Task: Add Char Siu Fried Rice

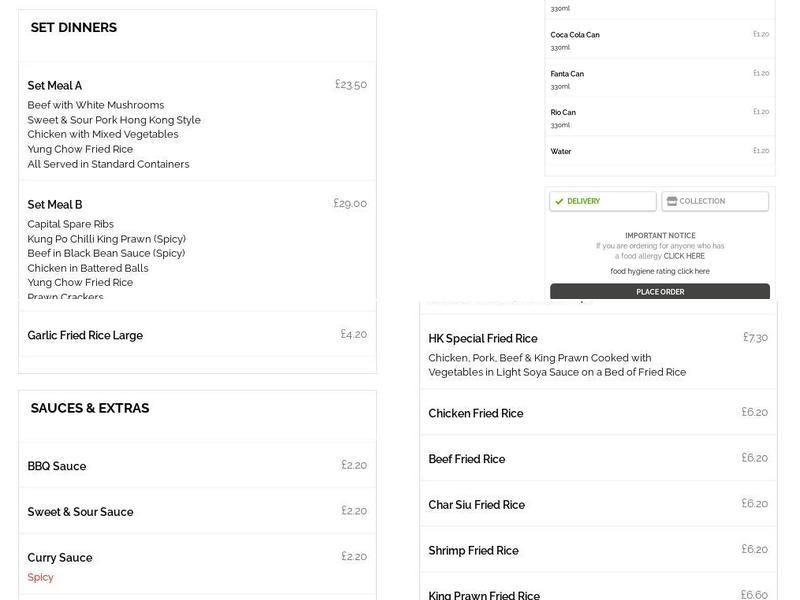Action: click(598, 505)
